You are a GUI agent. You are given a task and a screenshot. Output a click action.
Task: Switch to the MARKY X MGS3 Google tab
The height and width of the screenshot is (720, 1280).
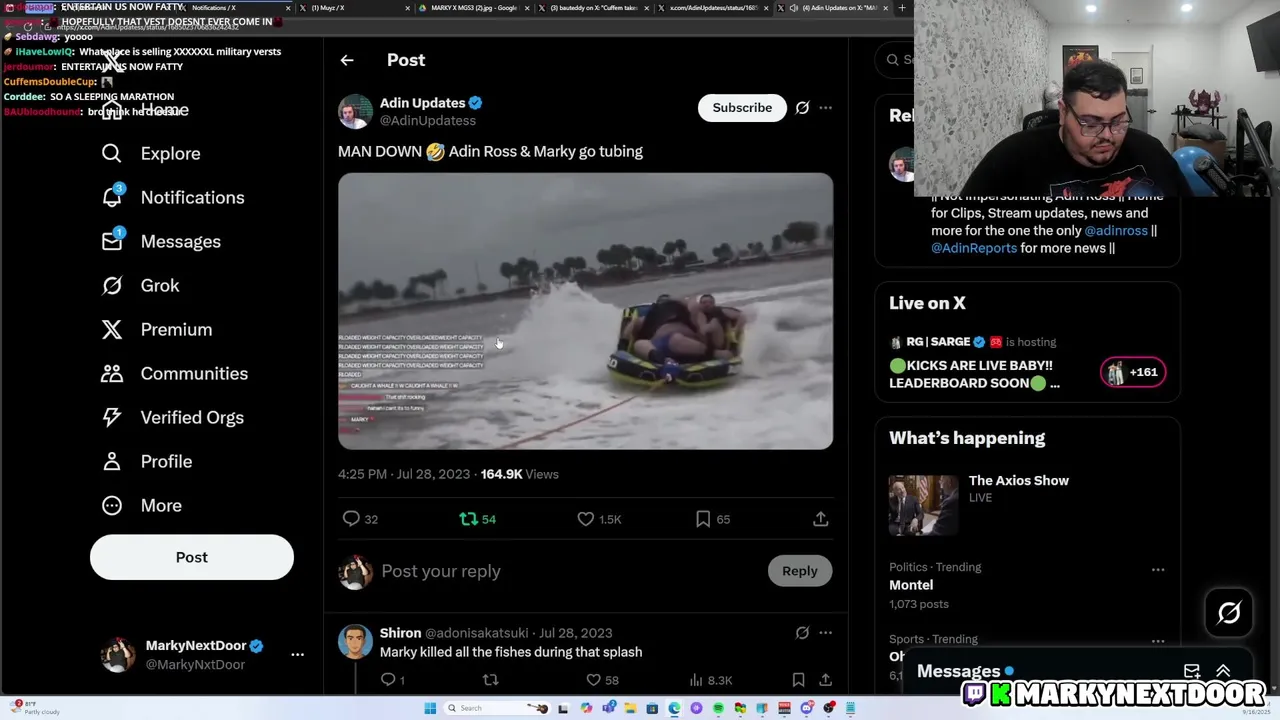[x=474, y=8]
